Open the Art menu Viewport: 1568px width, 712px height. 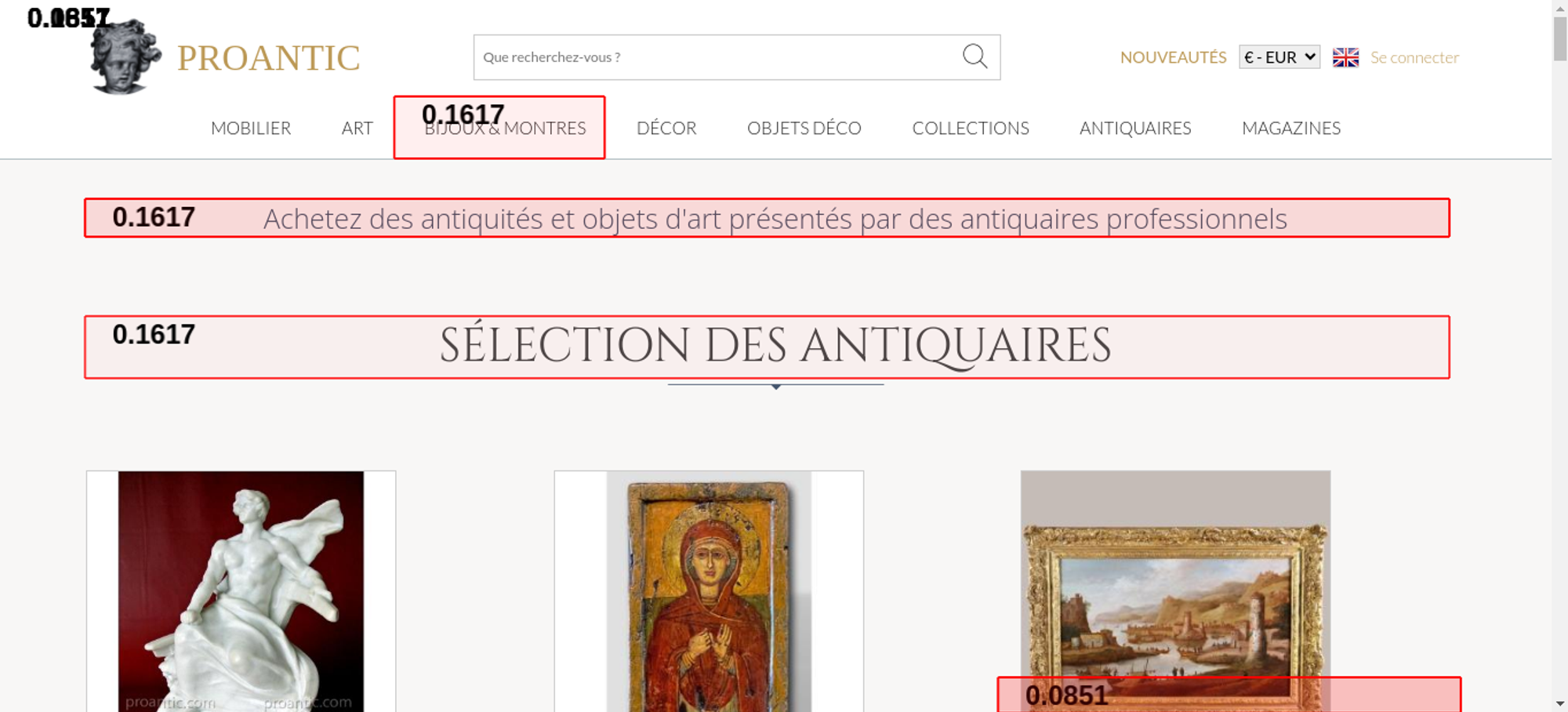point(357,128)
